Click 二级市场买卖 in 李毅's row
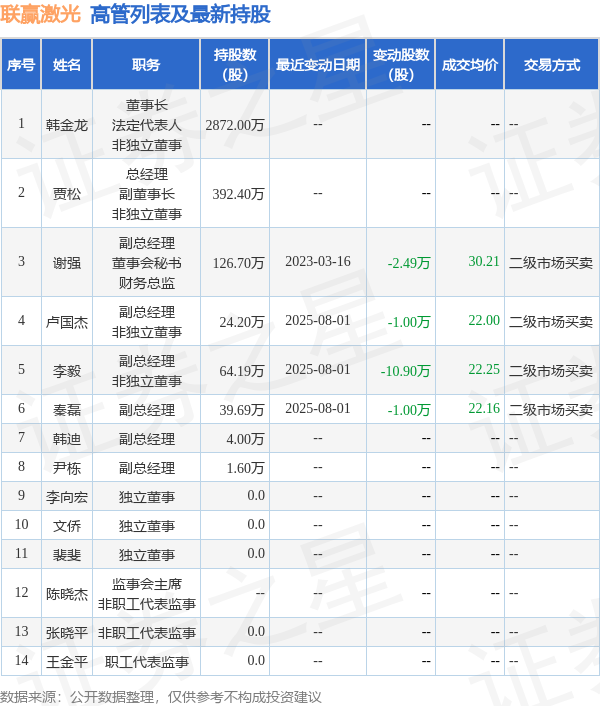Screen dimensions: 600x706 [x=551, y=371]
